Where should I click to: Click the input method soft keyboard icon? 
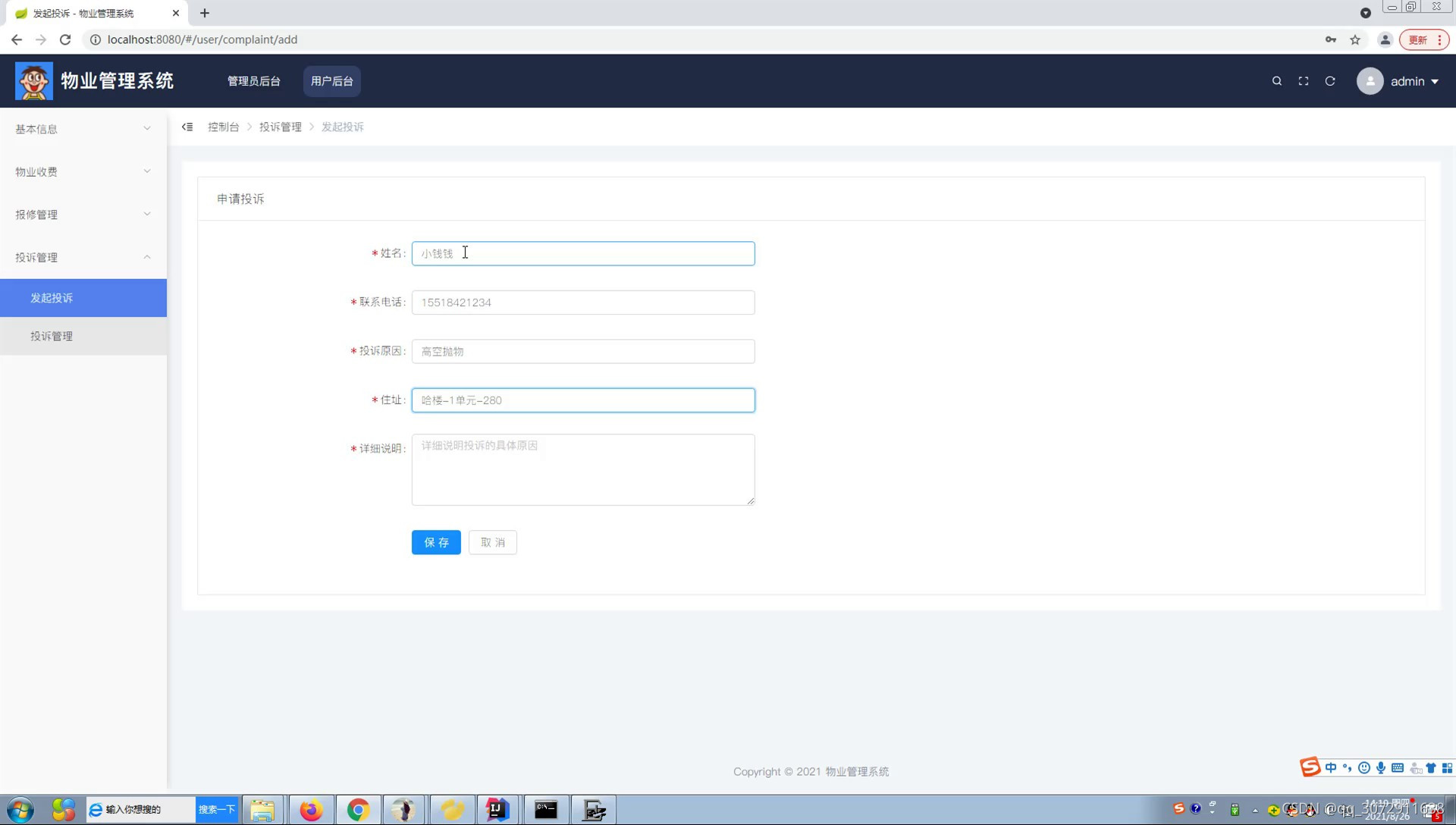click(1398, 768)
